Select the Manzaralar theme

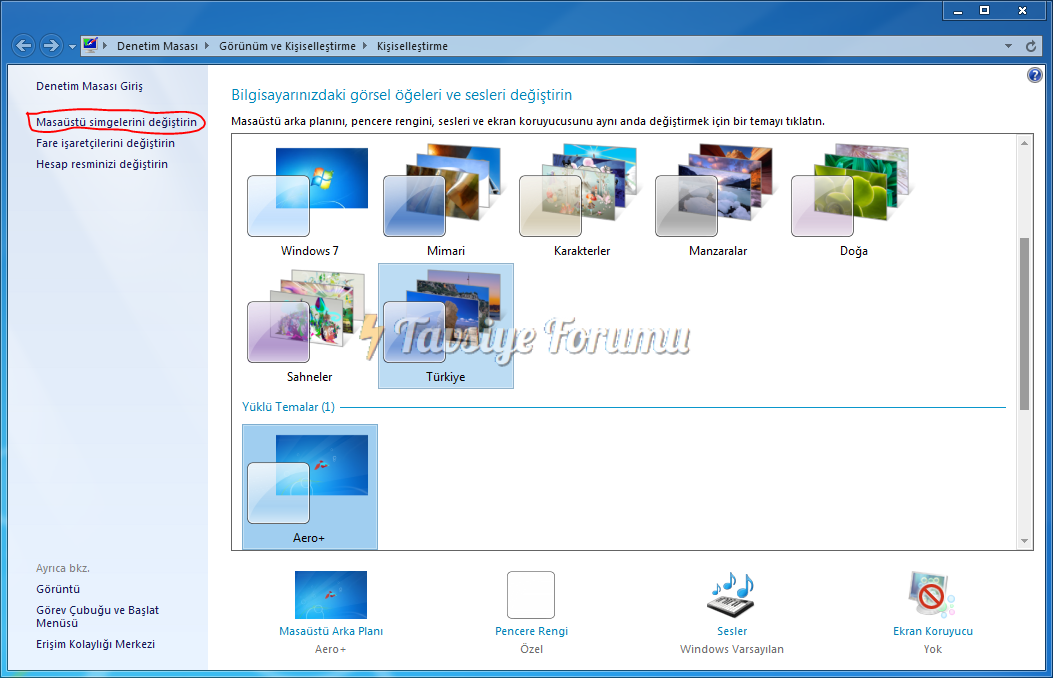(718, 200)
